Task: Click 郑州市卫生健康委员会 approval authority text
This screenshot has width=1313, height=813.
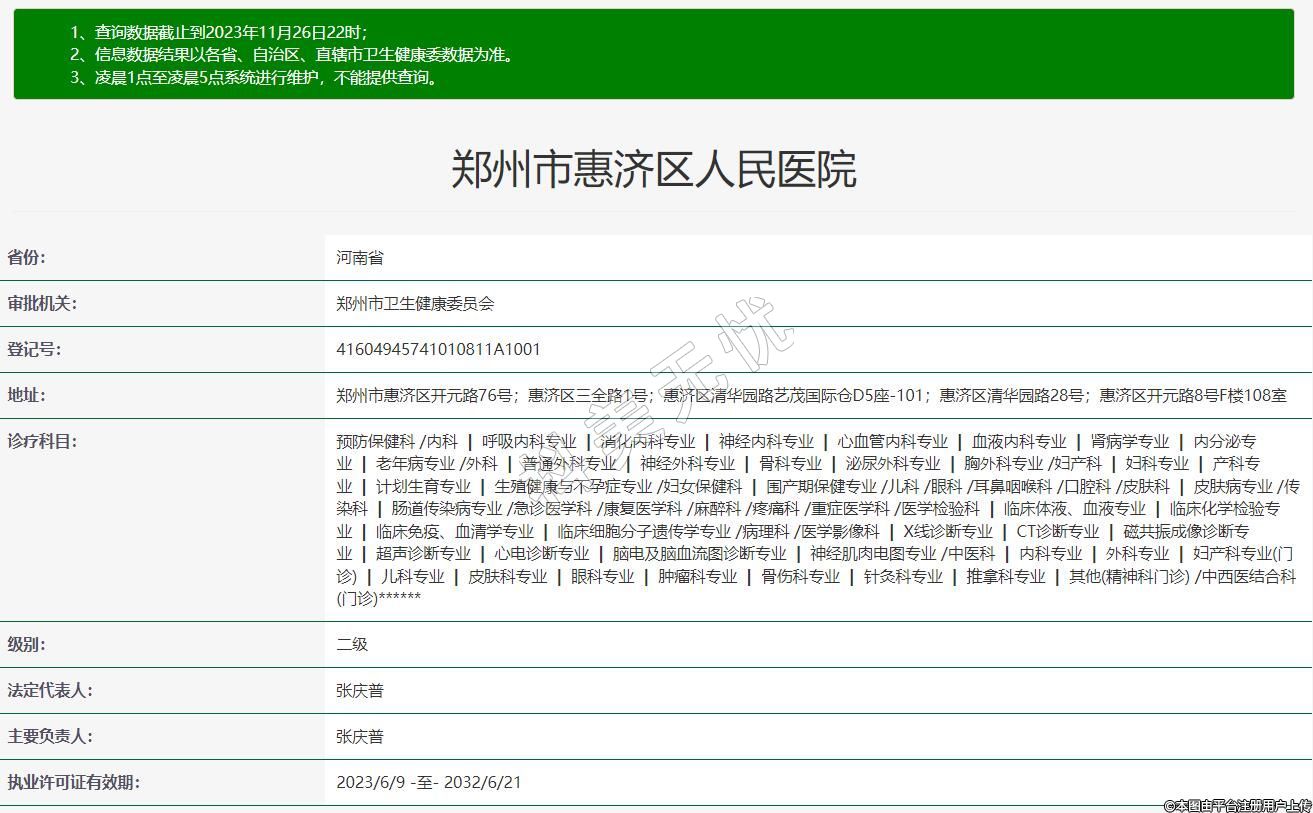Action: (415, 304)
